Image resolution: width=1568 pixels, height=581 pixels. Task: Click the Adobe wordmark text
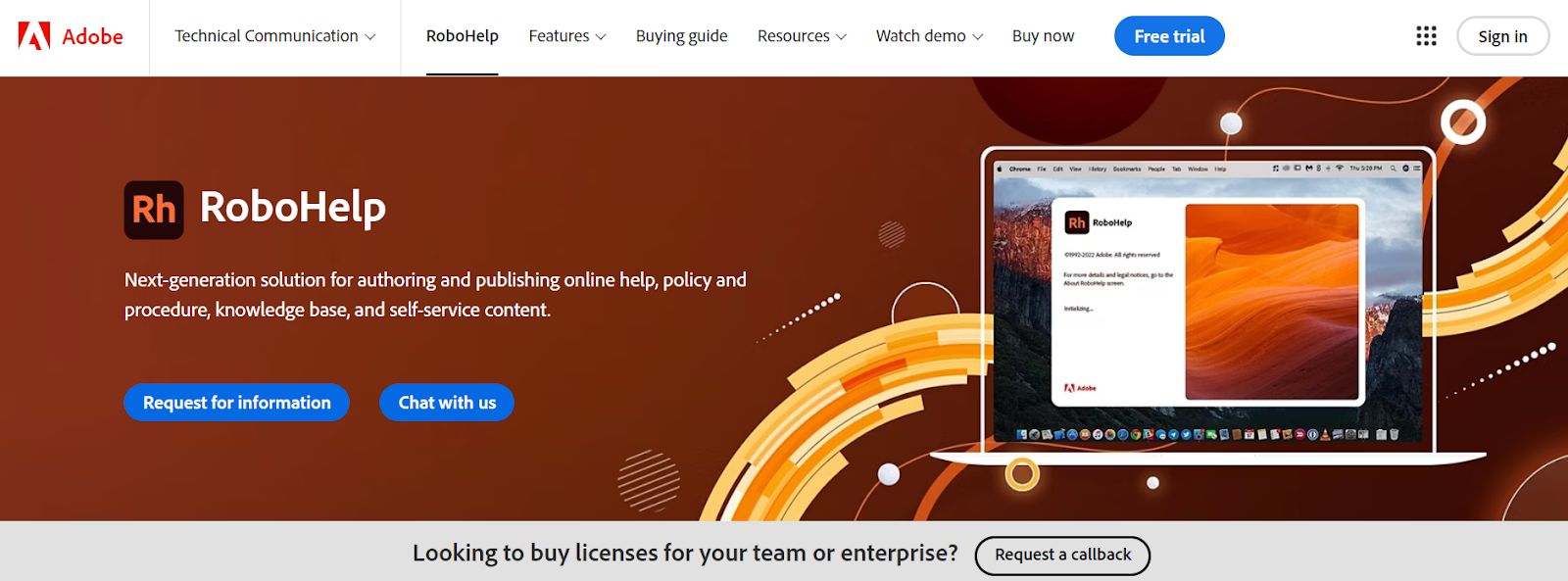point(92,37)
